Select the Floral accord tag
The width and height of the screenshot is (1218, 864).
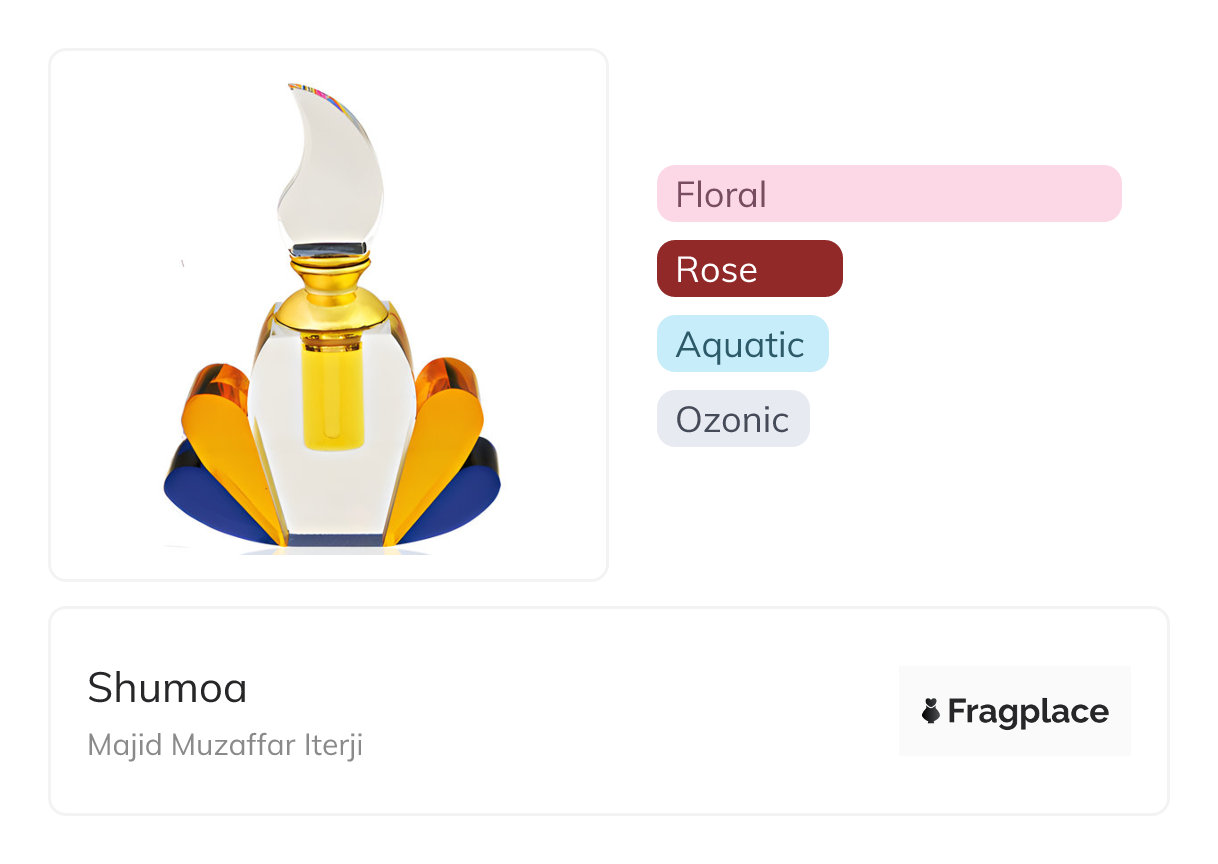(x=721, y=194)
